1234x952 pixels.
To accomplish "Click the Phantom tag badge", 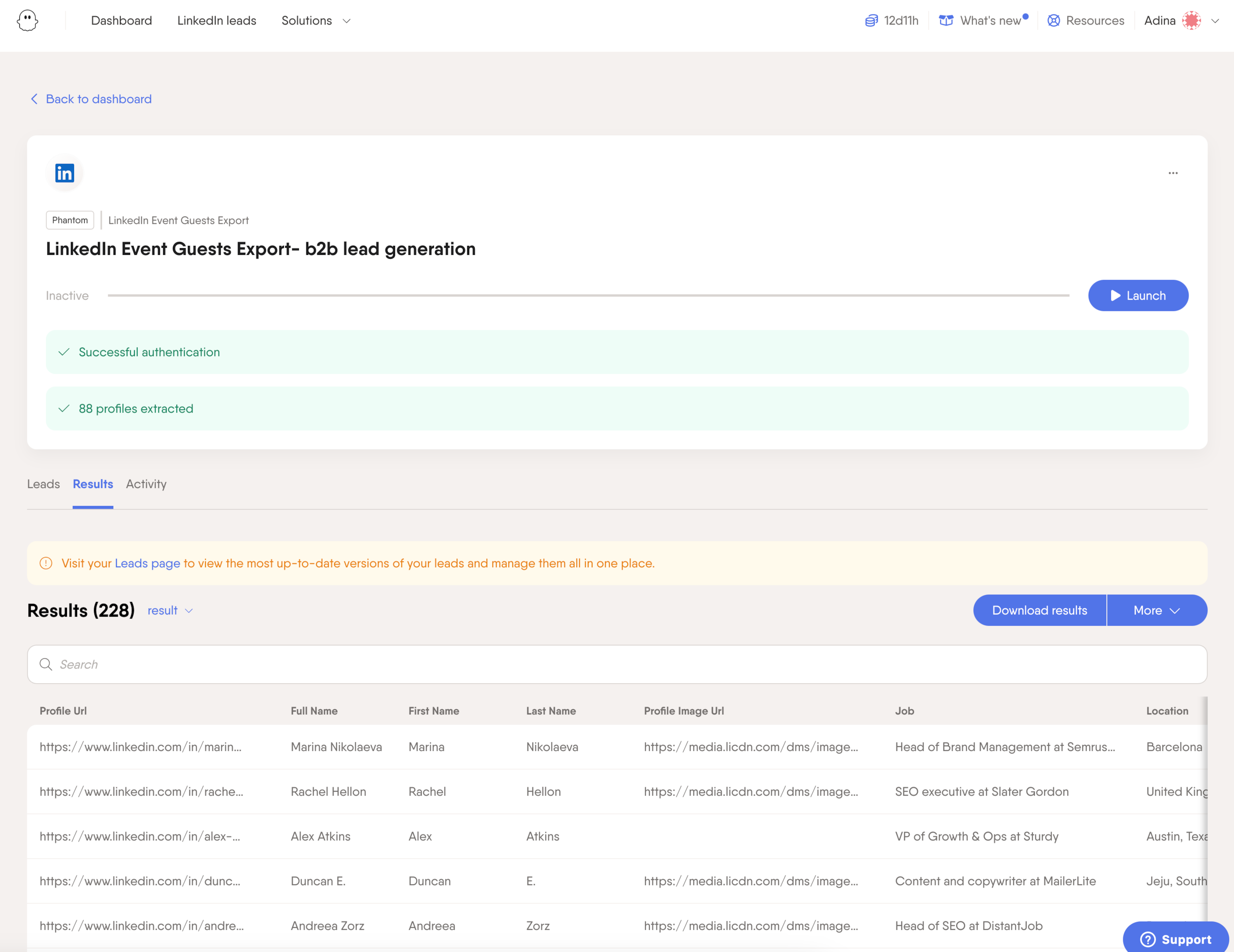I will click(70, 220).
